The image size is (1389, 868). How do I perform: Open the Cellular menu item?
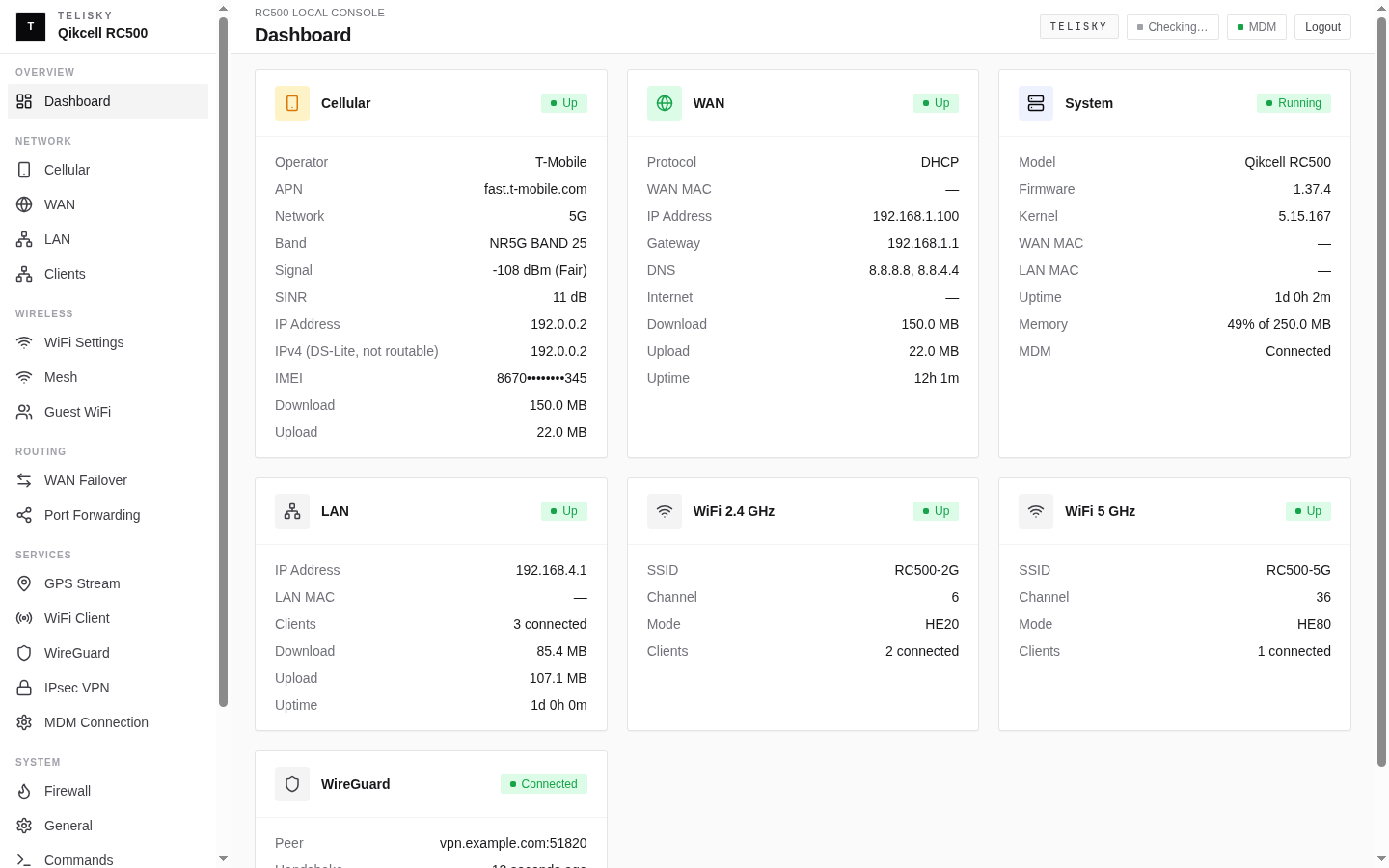point(108,170)
